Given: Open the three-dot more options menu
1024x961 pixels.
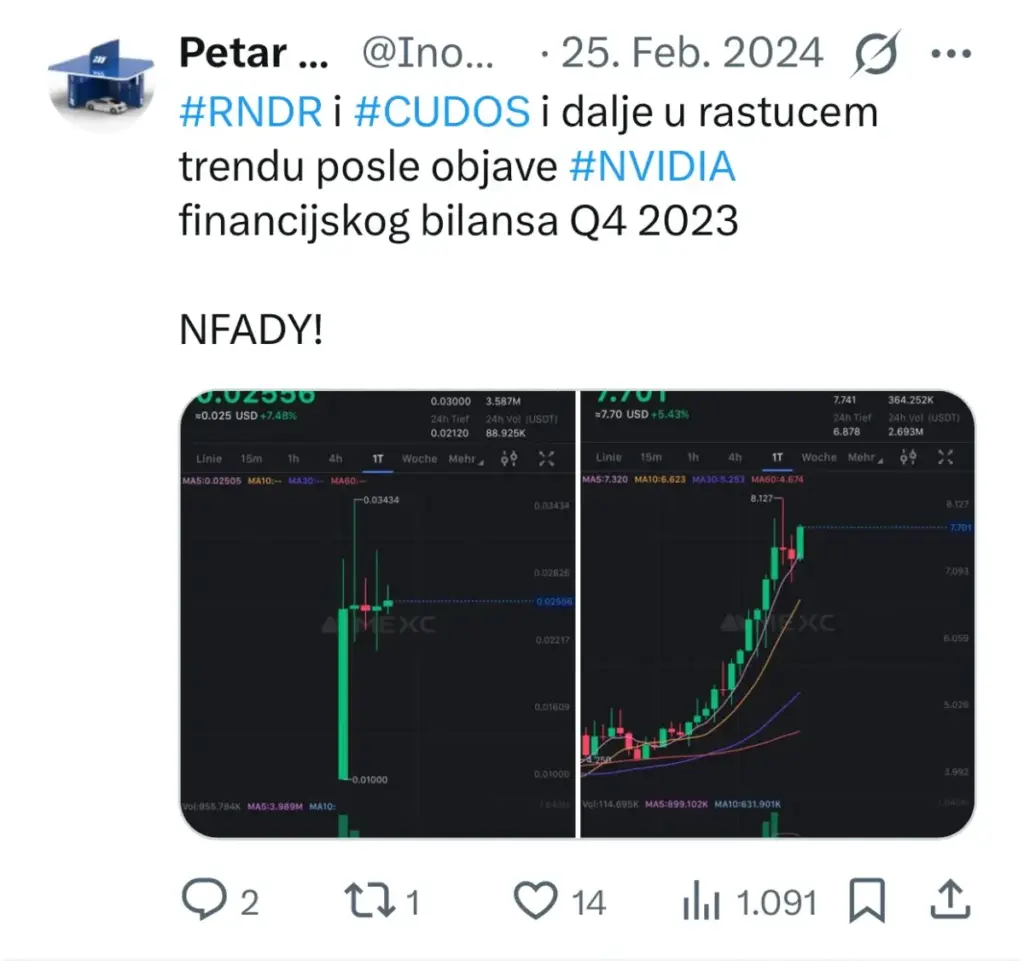Looking at the screenshot, I should pos(950,53).
